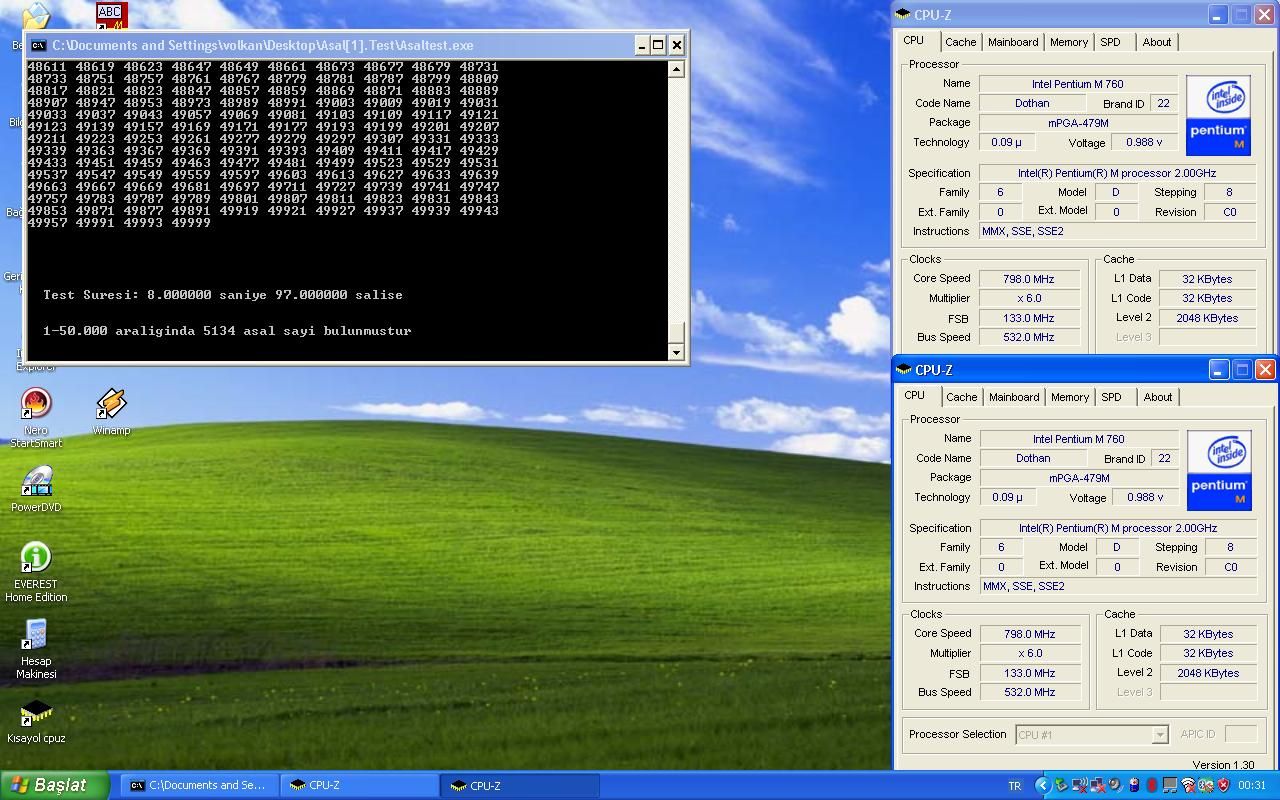The height and width of the screenshot is (800, 1280).
Task: Click the 'Version 1.30' label in CPU-Z
Action: tap(1223, 765)
